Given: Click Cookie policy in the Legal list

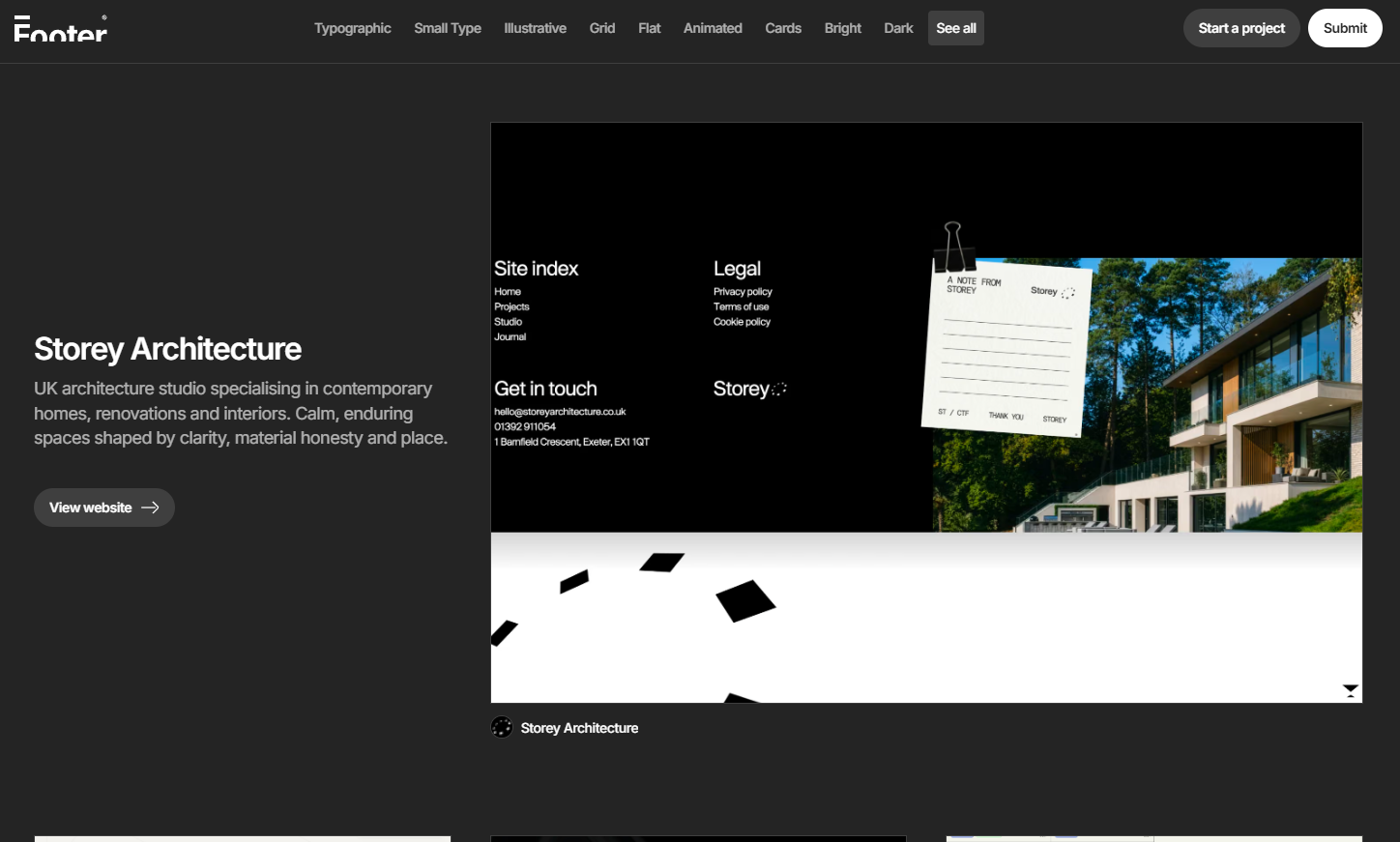Looking at the screenshot, I should tap(743, 322).
